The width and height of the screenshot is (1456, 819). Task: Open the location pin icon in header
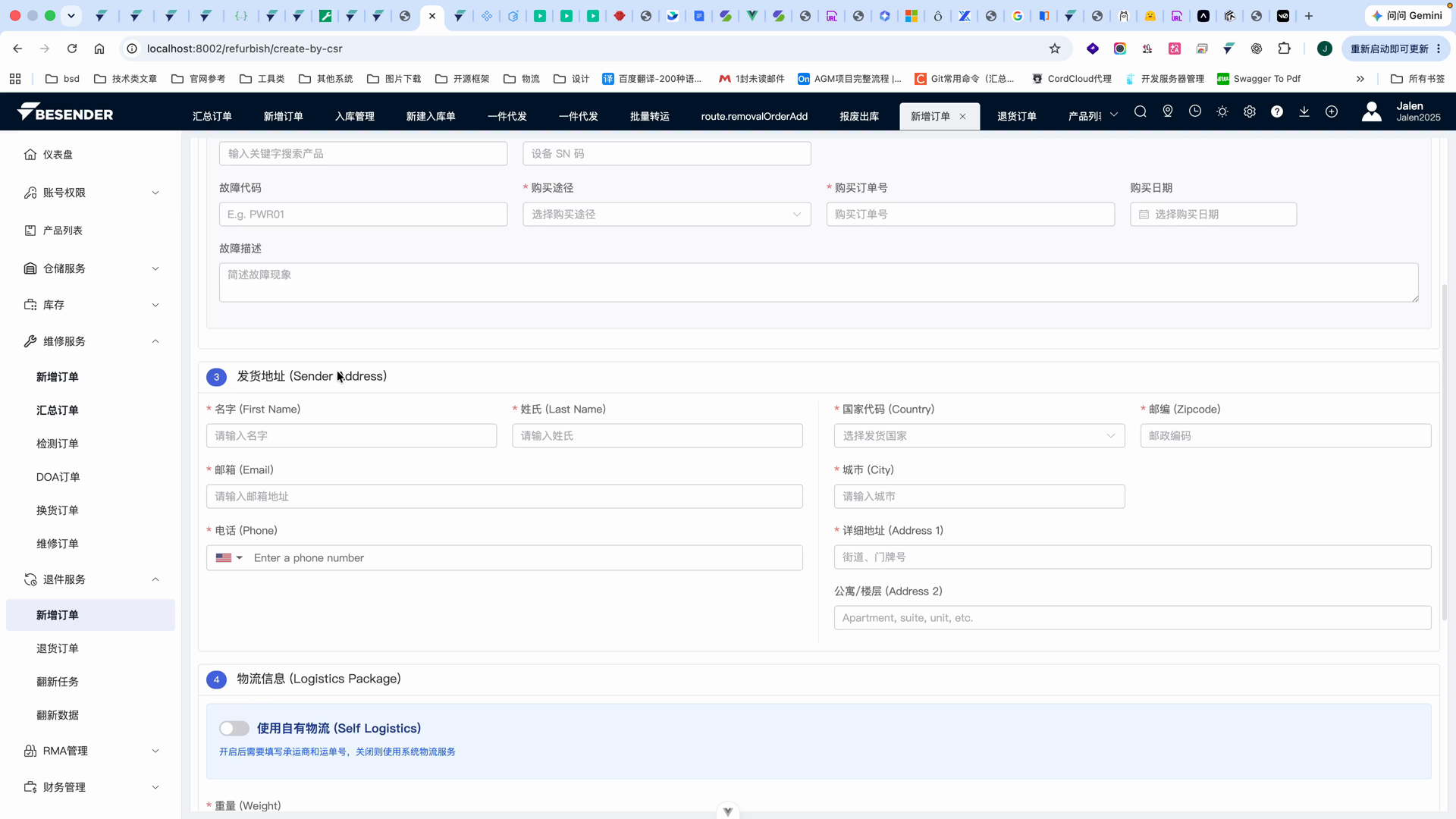1168,112
